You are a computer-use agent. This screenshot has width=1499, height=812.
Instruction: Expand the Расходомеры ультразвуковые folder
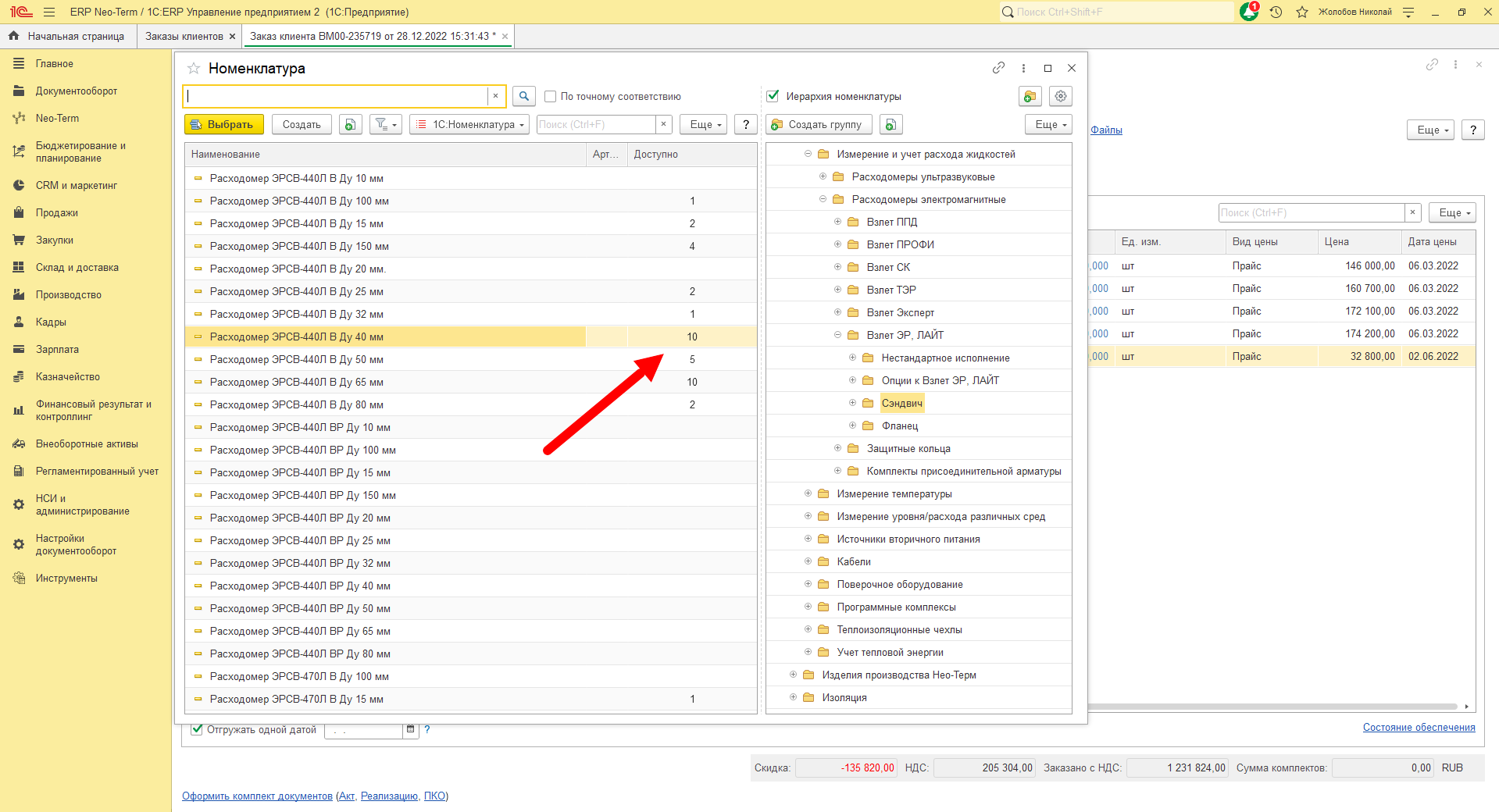click(823, 176)
